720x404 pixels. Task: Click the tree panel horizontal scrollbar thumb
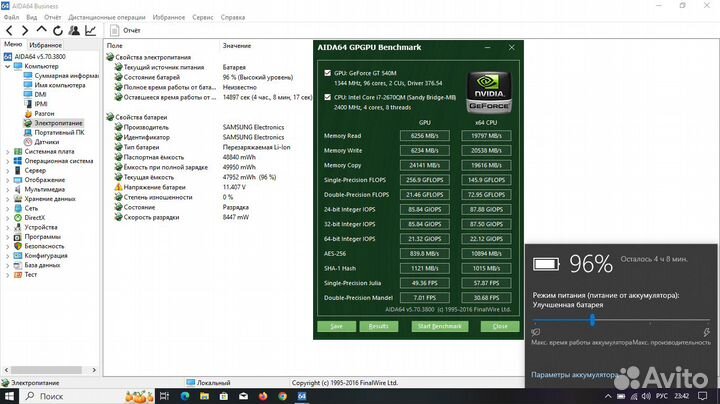click(x=46, y=370)
